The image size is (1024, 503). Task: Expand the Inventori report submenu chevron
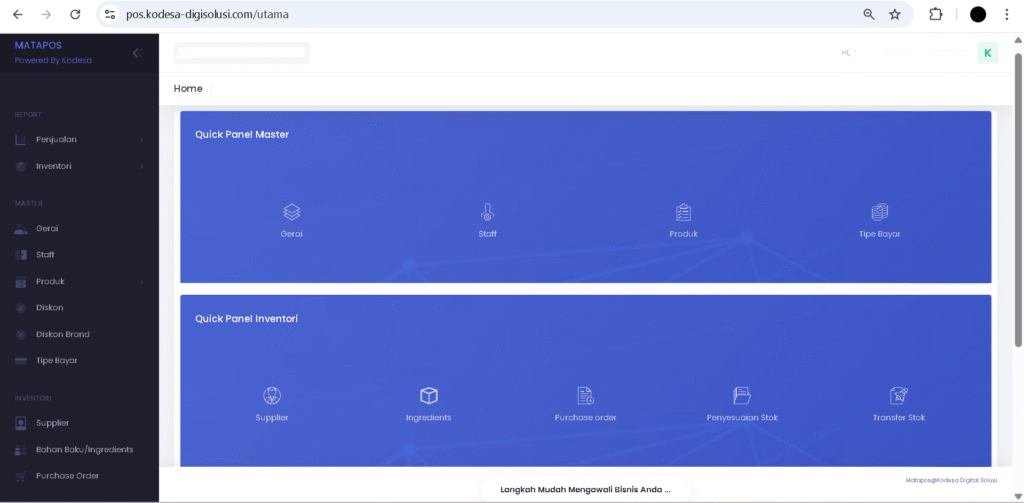[x=141, y=167]
